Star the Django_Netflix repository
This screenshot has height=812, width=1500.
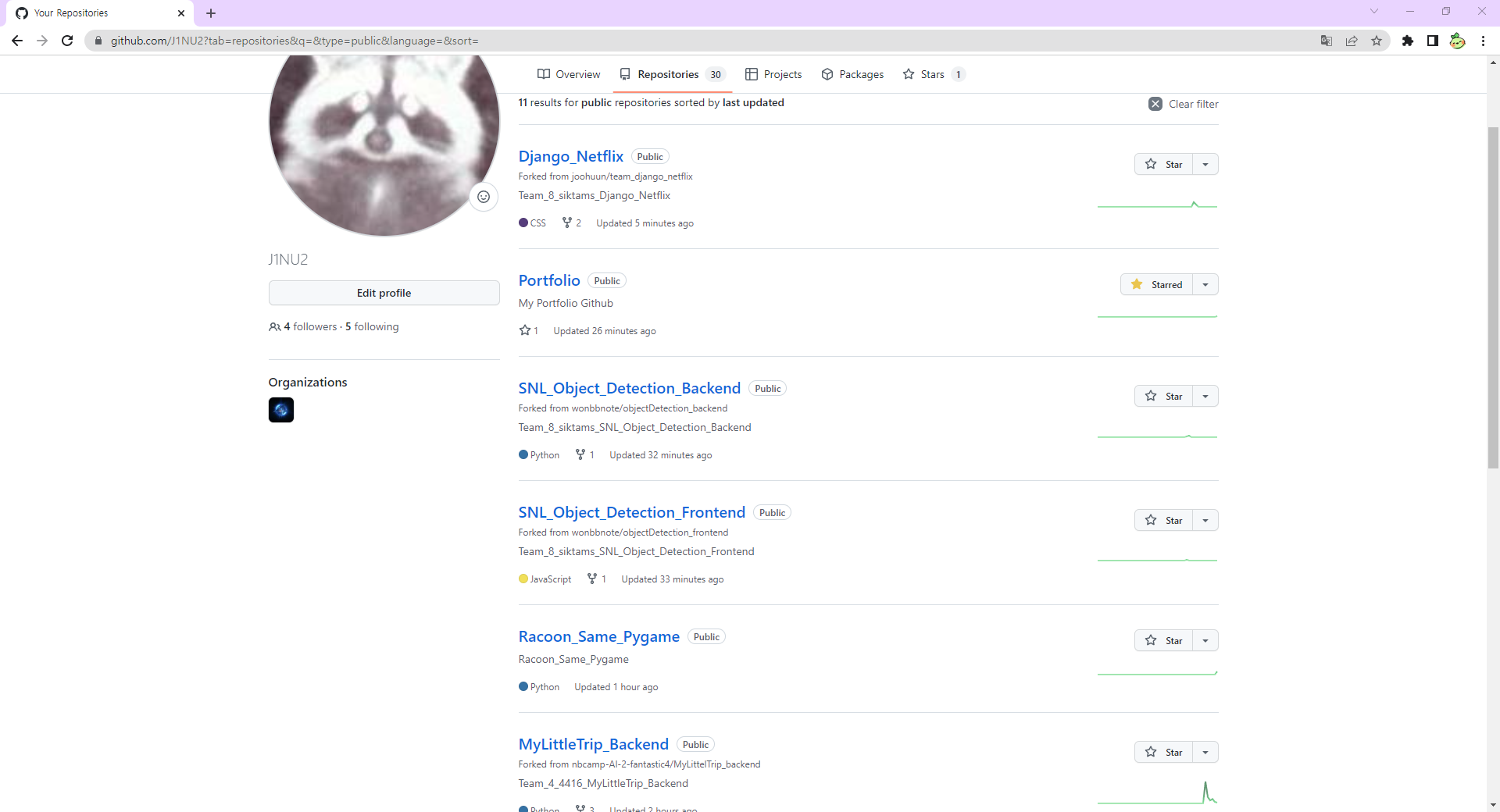tap(1163, 164)
